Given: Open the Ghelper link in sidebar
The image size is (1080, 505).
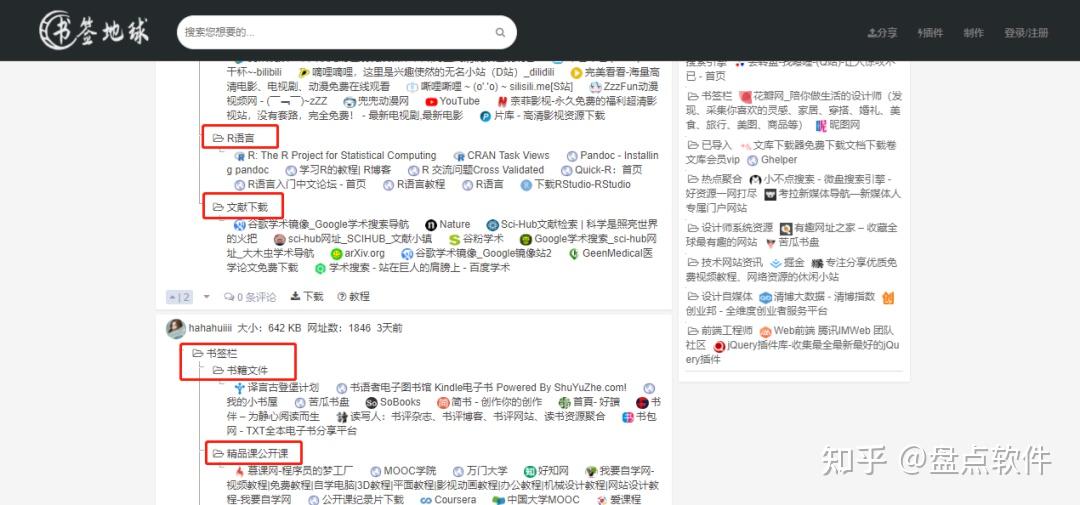Looking at the screenshot, I should (779, 160).
